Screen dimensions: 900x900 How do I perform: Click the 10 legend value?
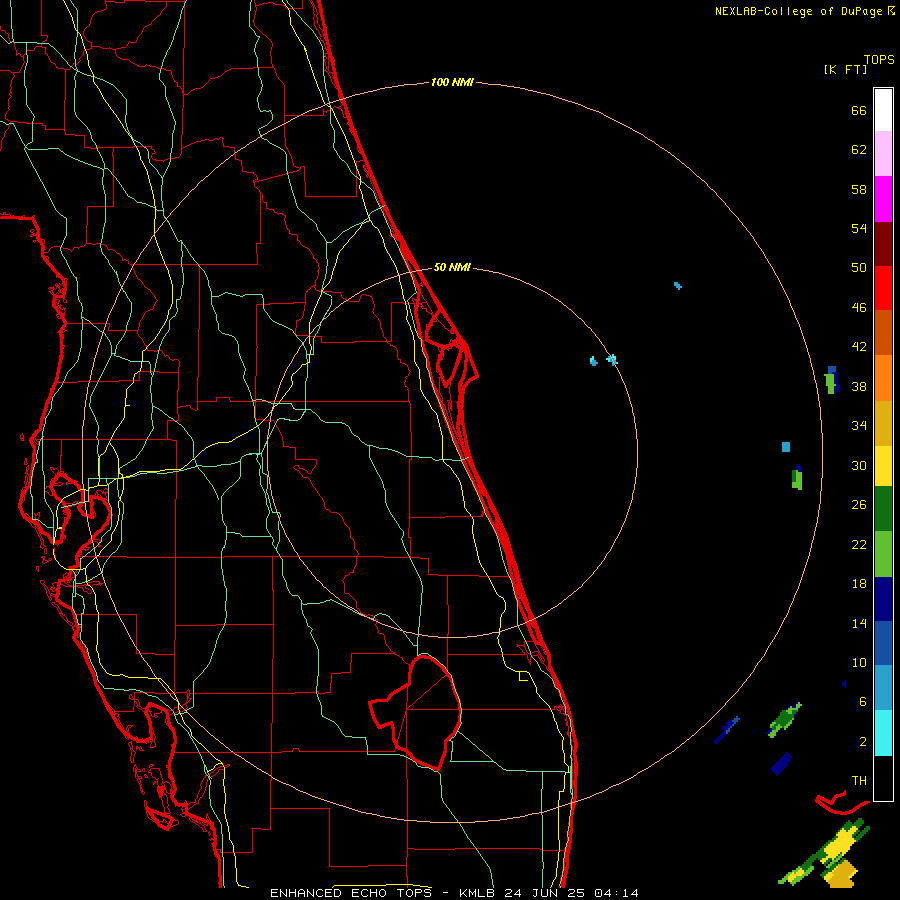point(859,662)
